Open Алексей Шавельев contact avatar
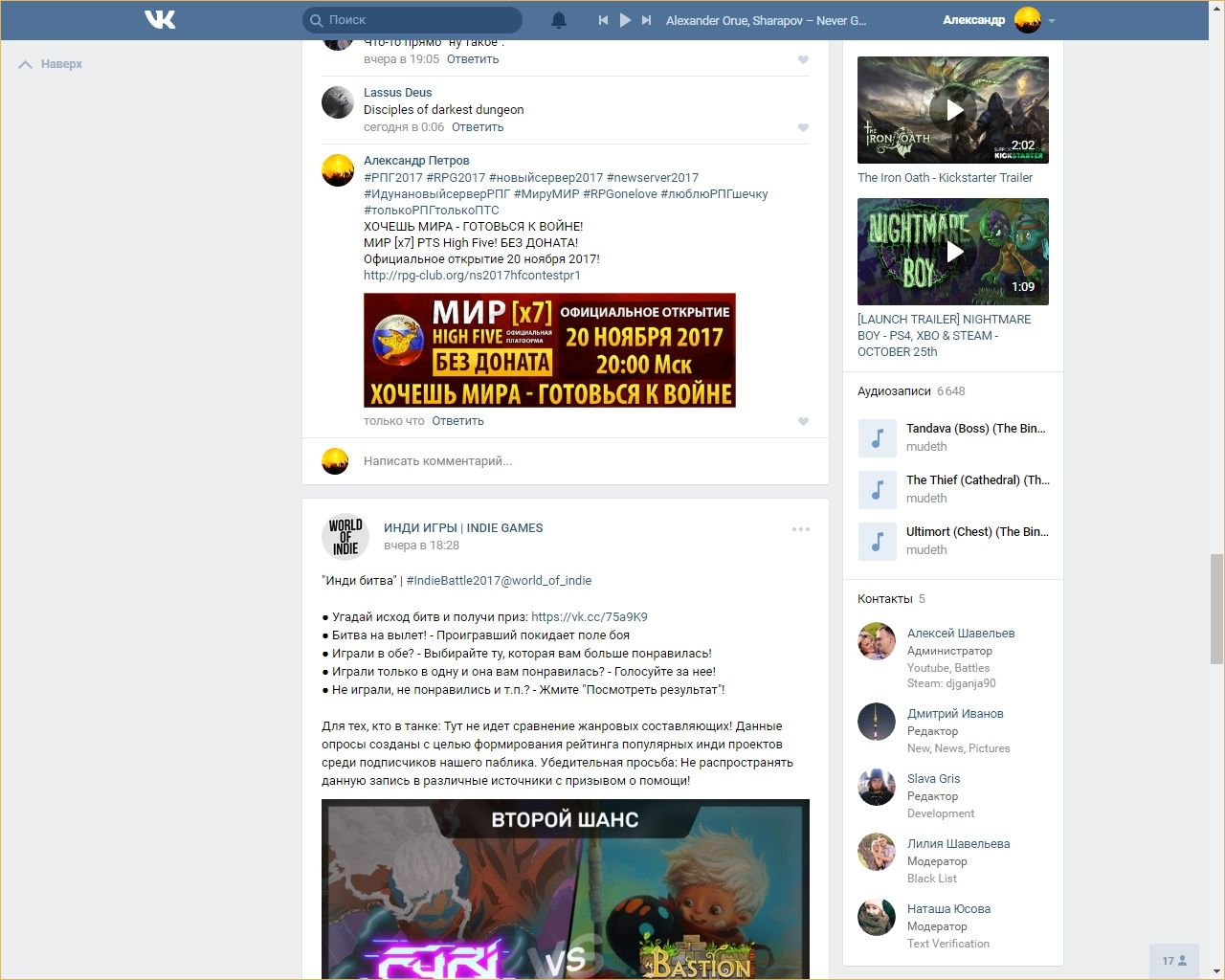Screen dimensions: 1225x980 [877, 642]
